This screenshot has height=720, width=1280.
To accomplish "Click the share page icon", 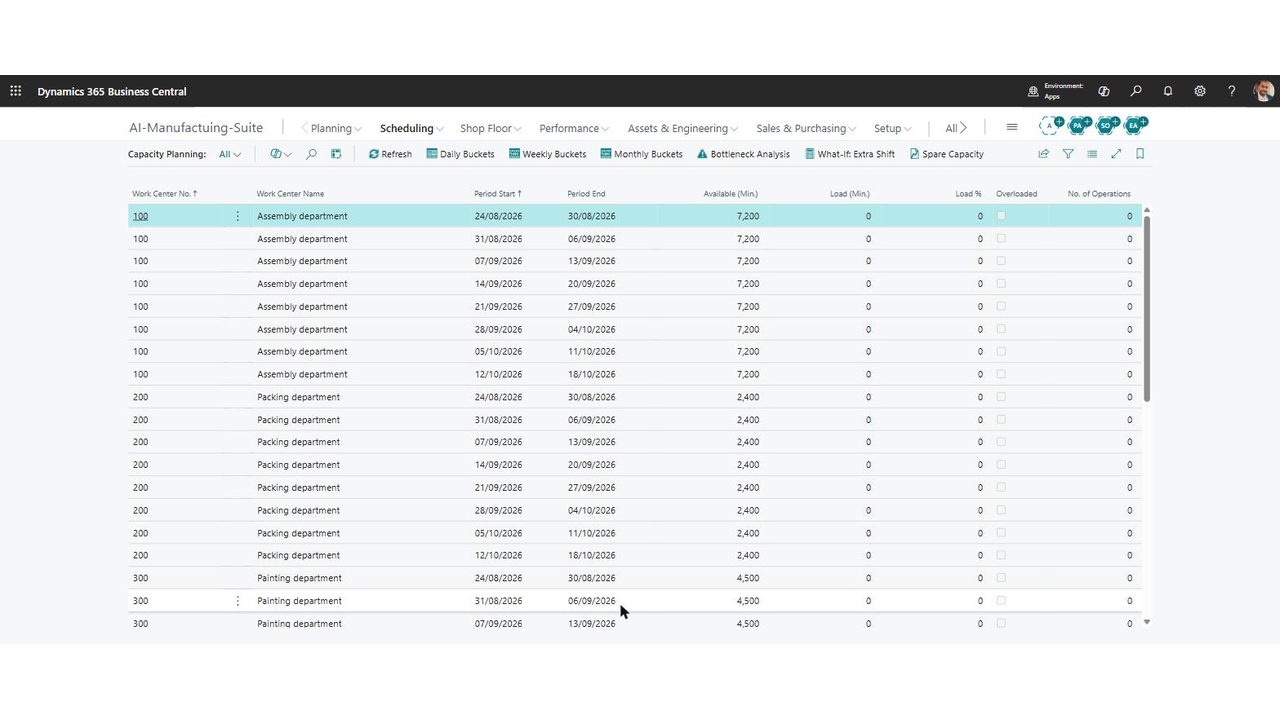I will point(1044,154).
